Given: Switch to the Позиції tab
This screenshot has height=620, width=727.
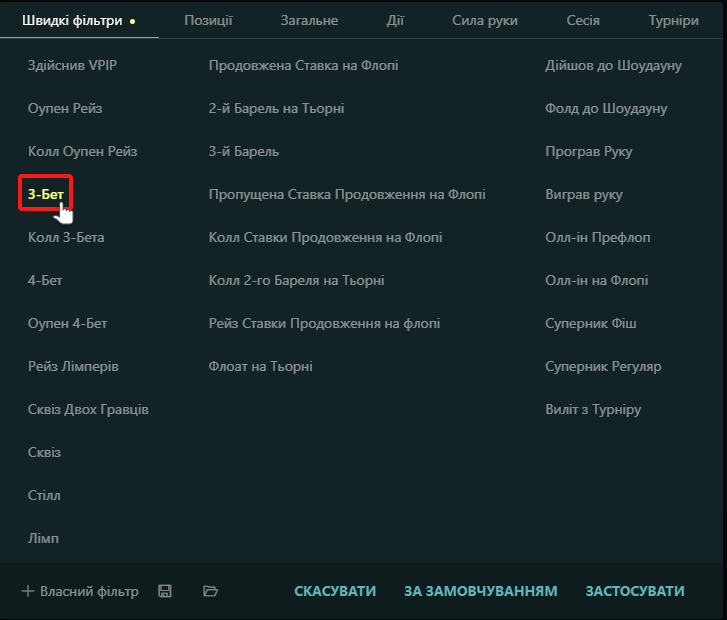Looking at the screenshot, I should pyautogui.click(x=208, y=20).
